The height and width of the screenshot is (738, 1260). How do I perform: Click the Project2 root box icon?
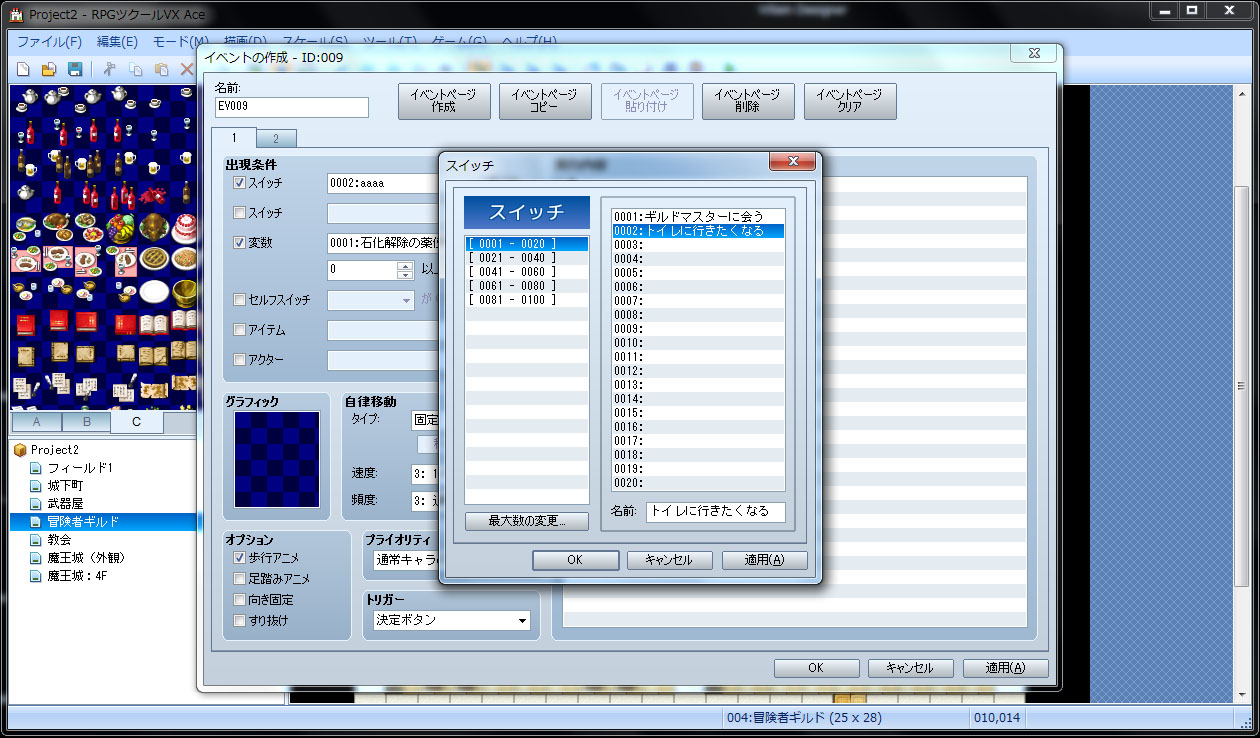tap(20, 450)
